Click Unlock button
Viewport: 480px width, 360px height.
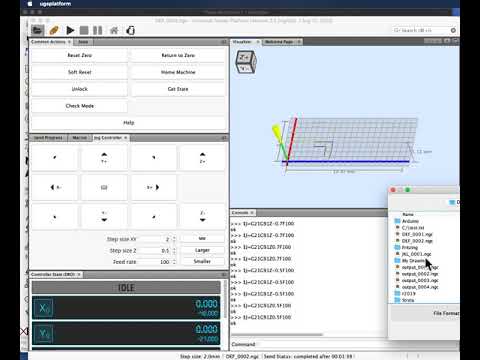[x=80, y=89]
